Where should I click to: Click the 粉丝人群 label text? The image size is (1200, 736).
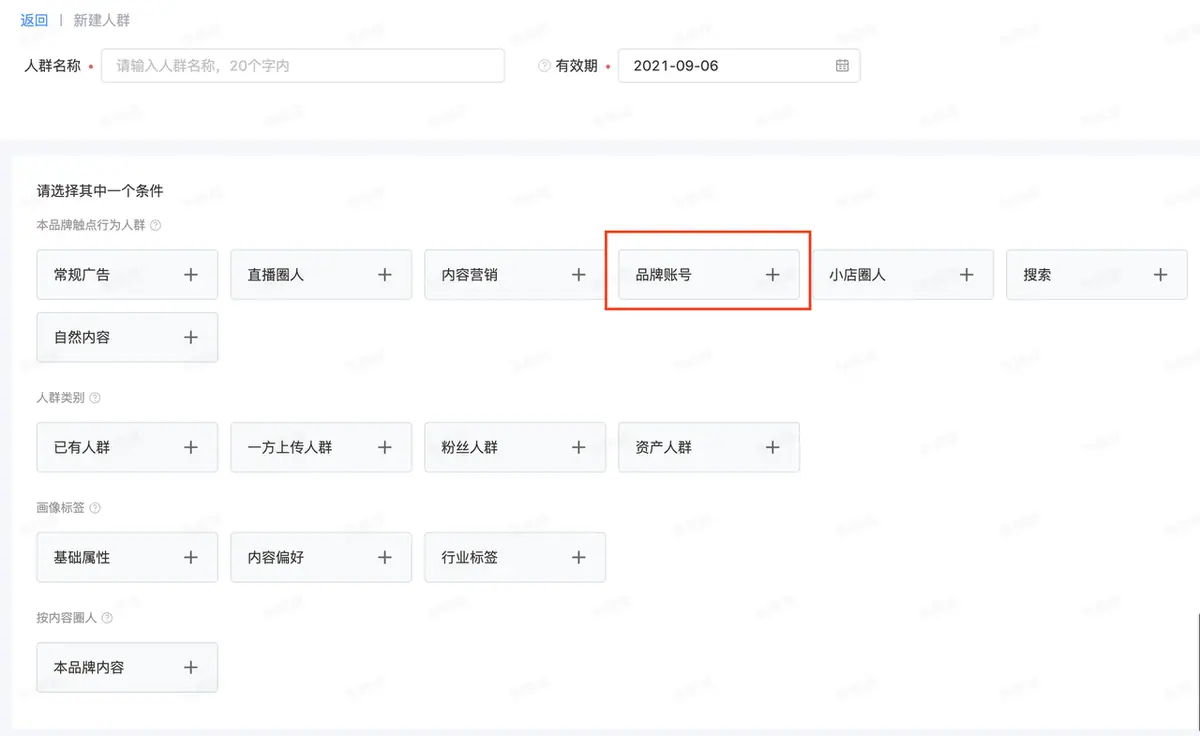pyautogui.click(x=470, y=447)
